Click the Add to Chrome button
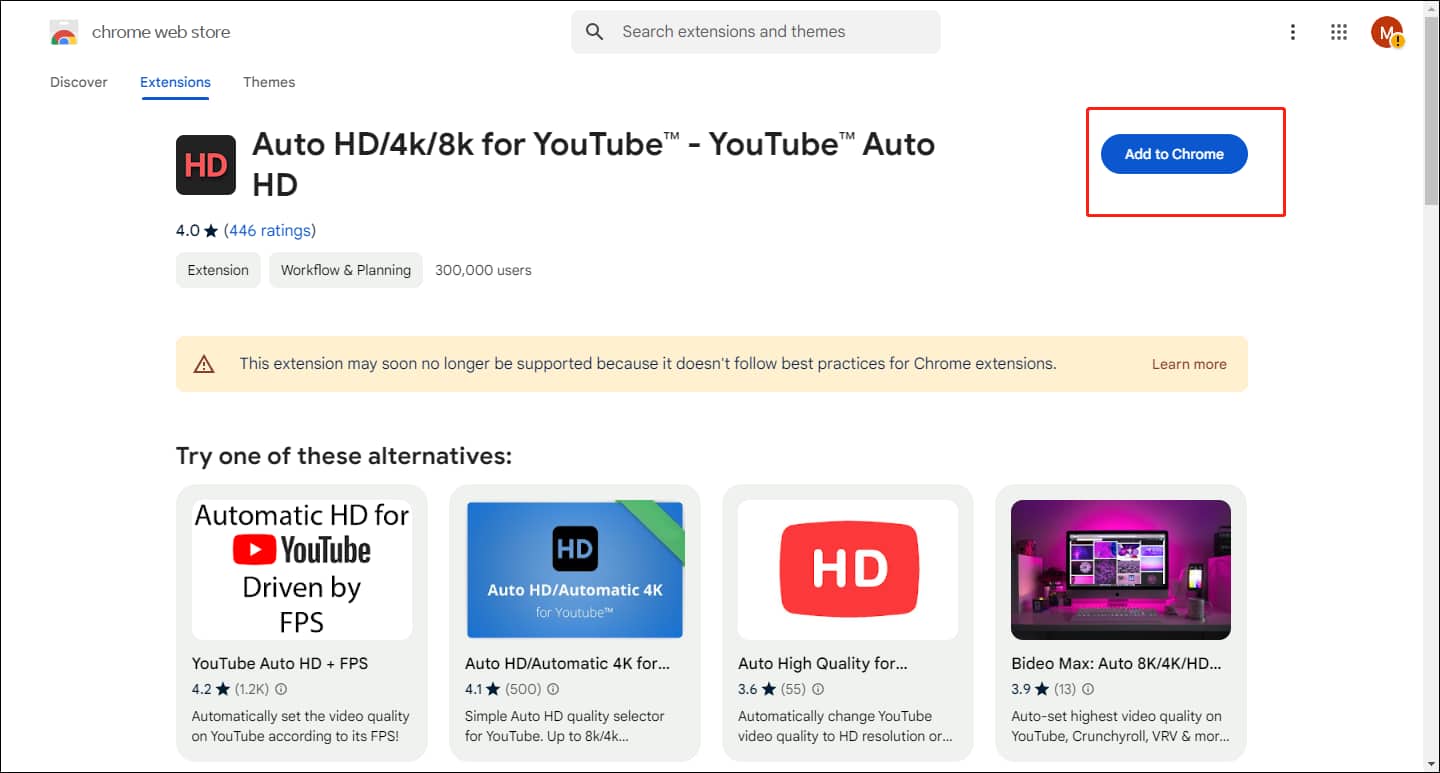Viewport: 1440px width, 773px height. click(x=1174, y=154)
